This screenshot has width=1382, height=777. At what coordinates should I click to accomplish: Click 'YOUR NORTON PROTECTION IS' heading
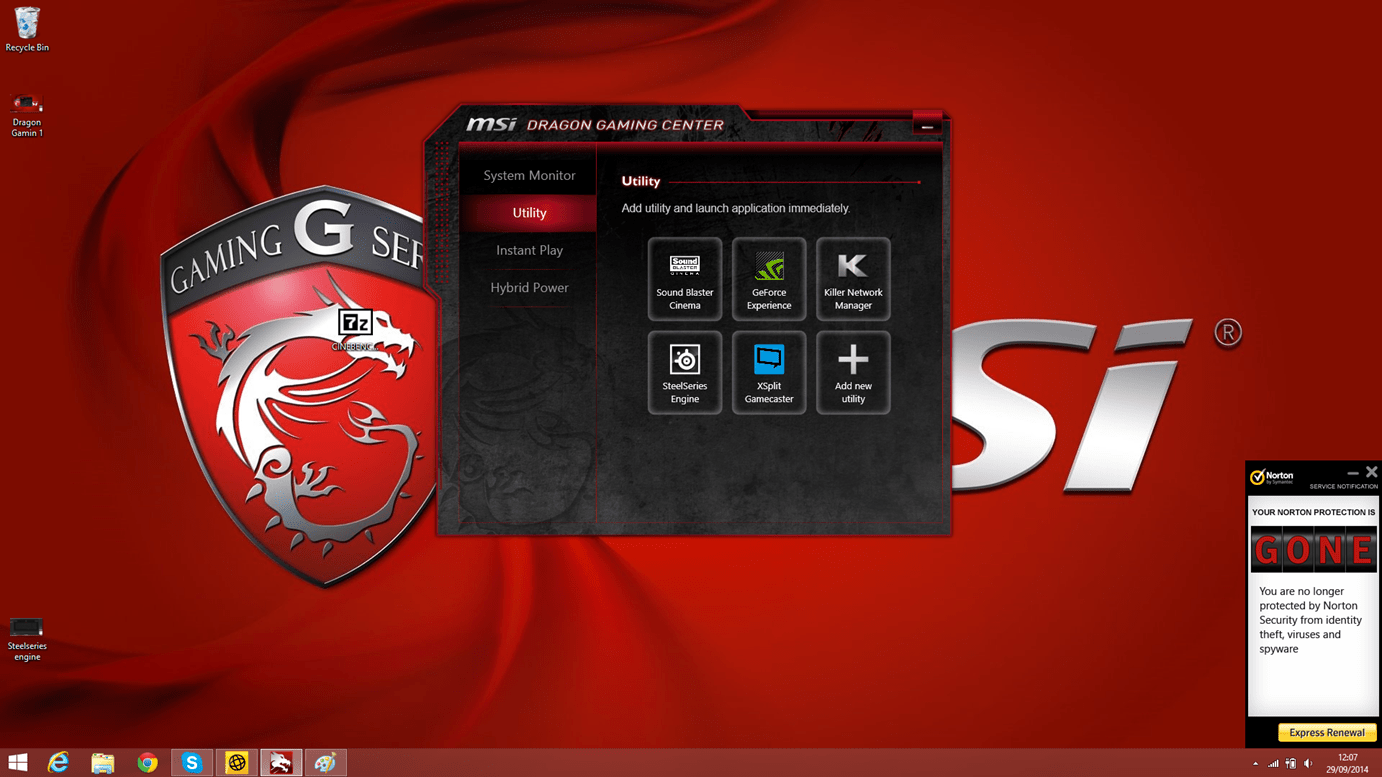pos(1313,512)
